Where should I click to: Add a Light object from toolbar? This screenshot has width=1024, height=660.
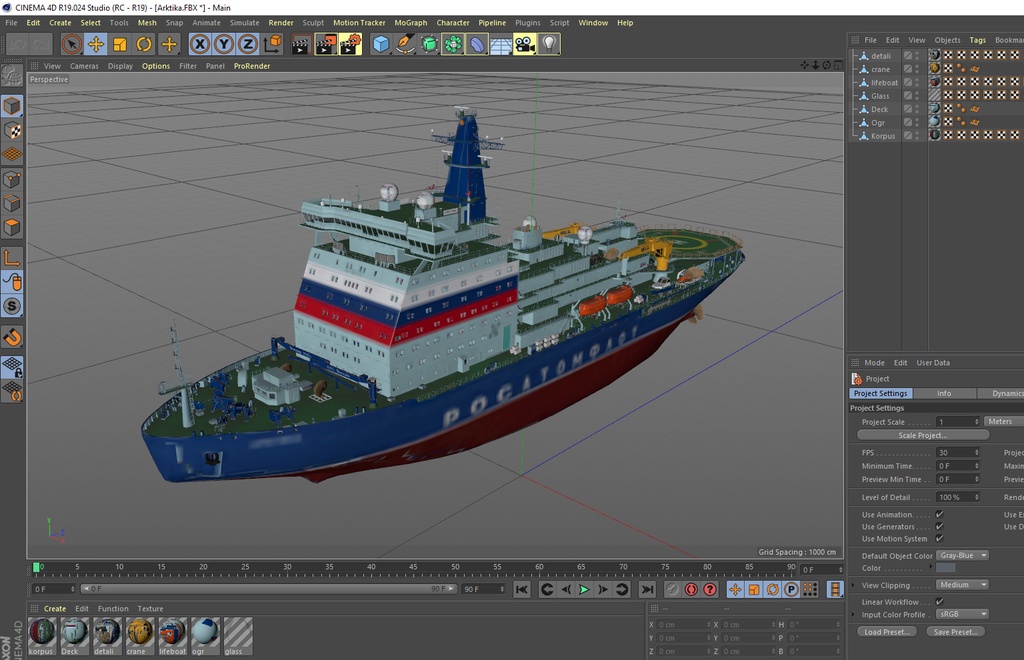point(549,44)
